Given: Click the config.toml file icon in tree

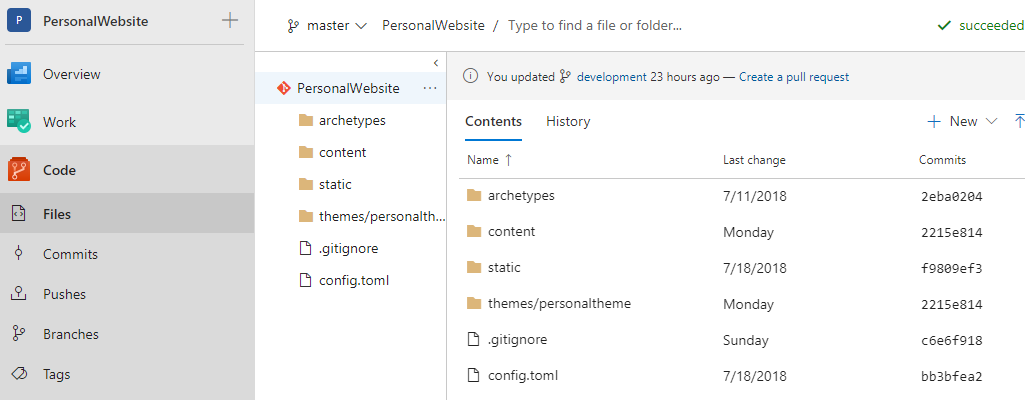Looking at the screenshot, I should click(305, 280).
